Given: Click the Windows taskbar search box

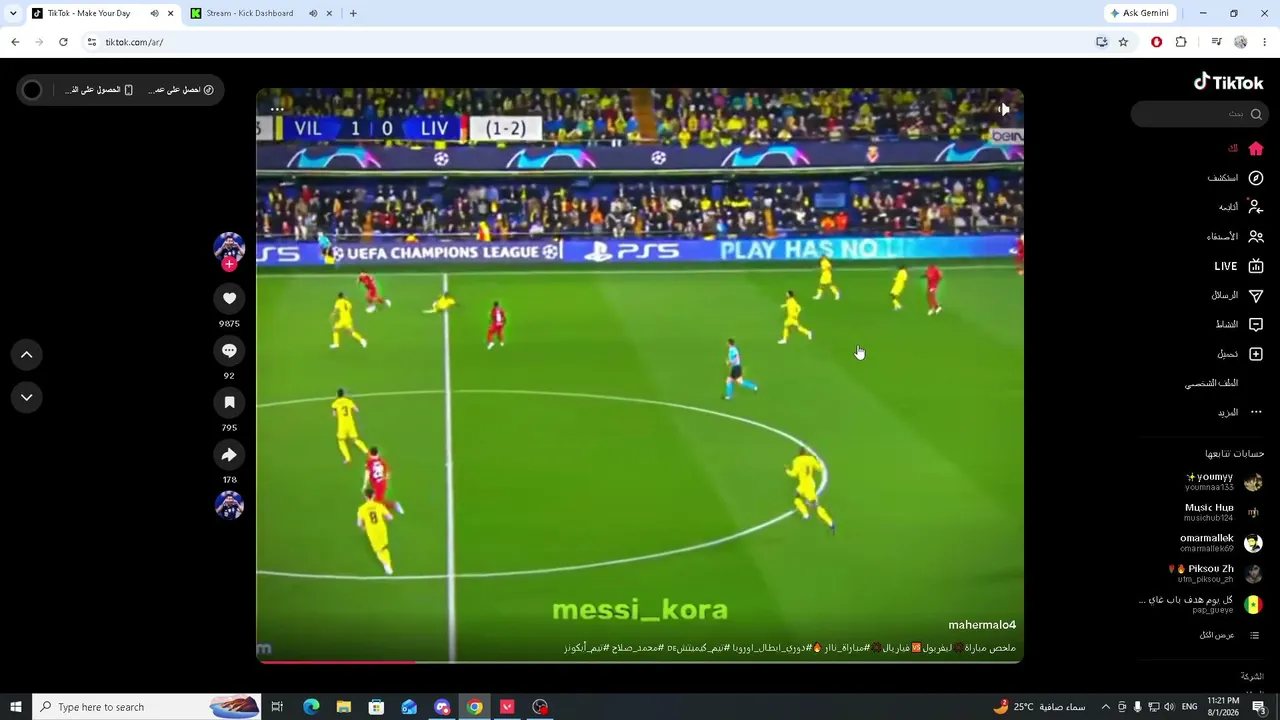Looking at the screenshot, I should 146,707.
